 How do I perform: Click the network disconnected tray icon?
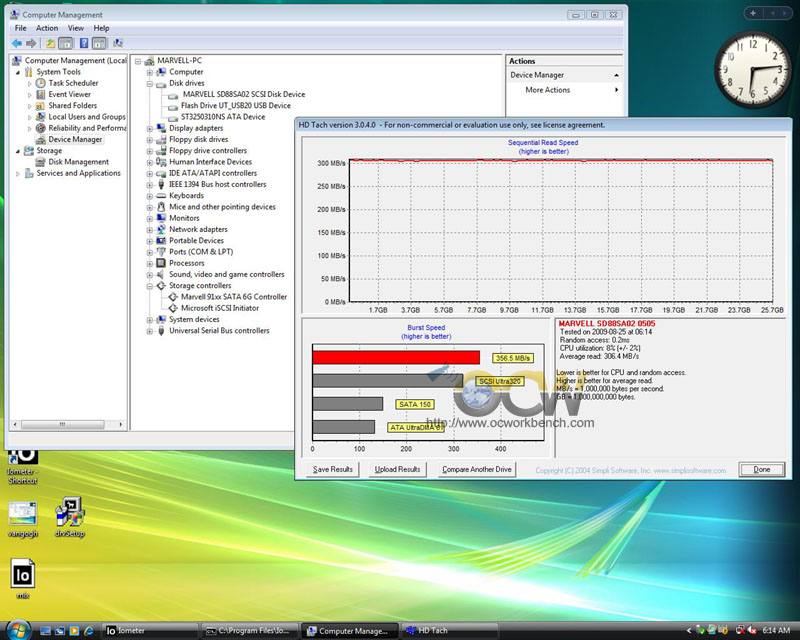click(740, 631)
